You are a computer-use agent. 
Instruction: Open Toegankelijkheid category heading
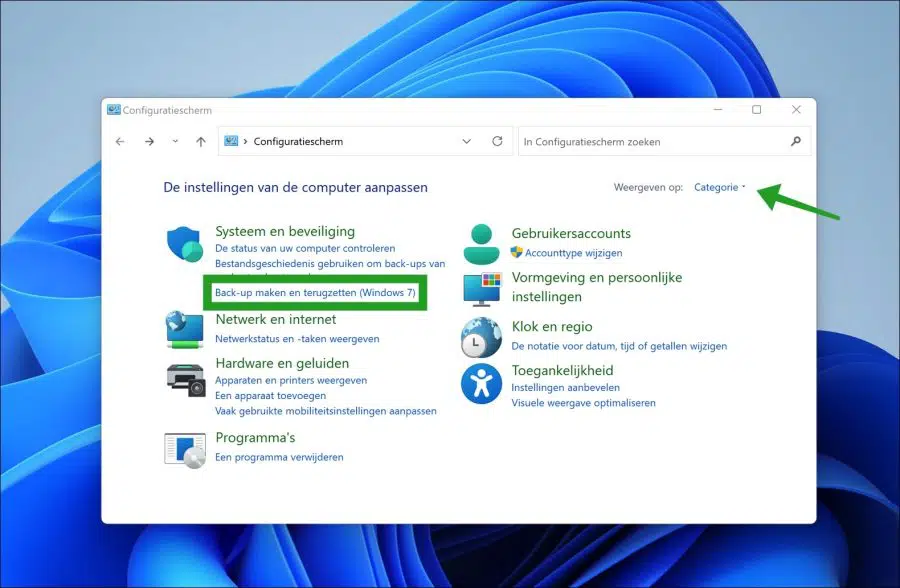(x=562, y=370)
